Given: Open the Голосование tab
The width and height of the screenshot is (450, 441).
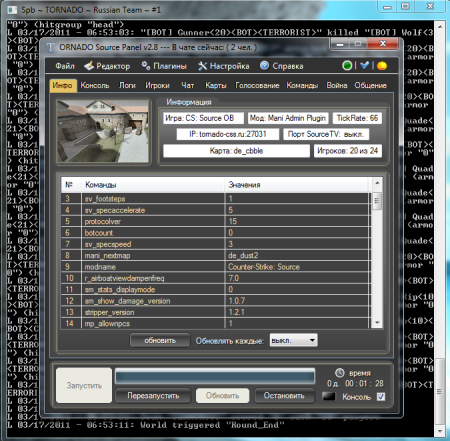Looking at the screenshot, I should pyautogui.click(x=257, y=86).
